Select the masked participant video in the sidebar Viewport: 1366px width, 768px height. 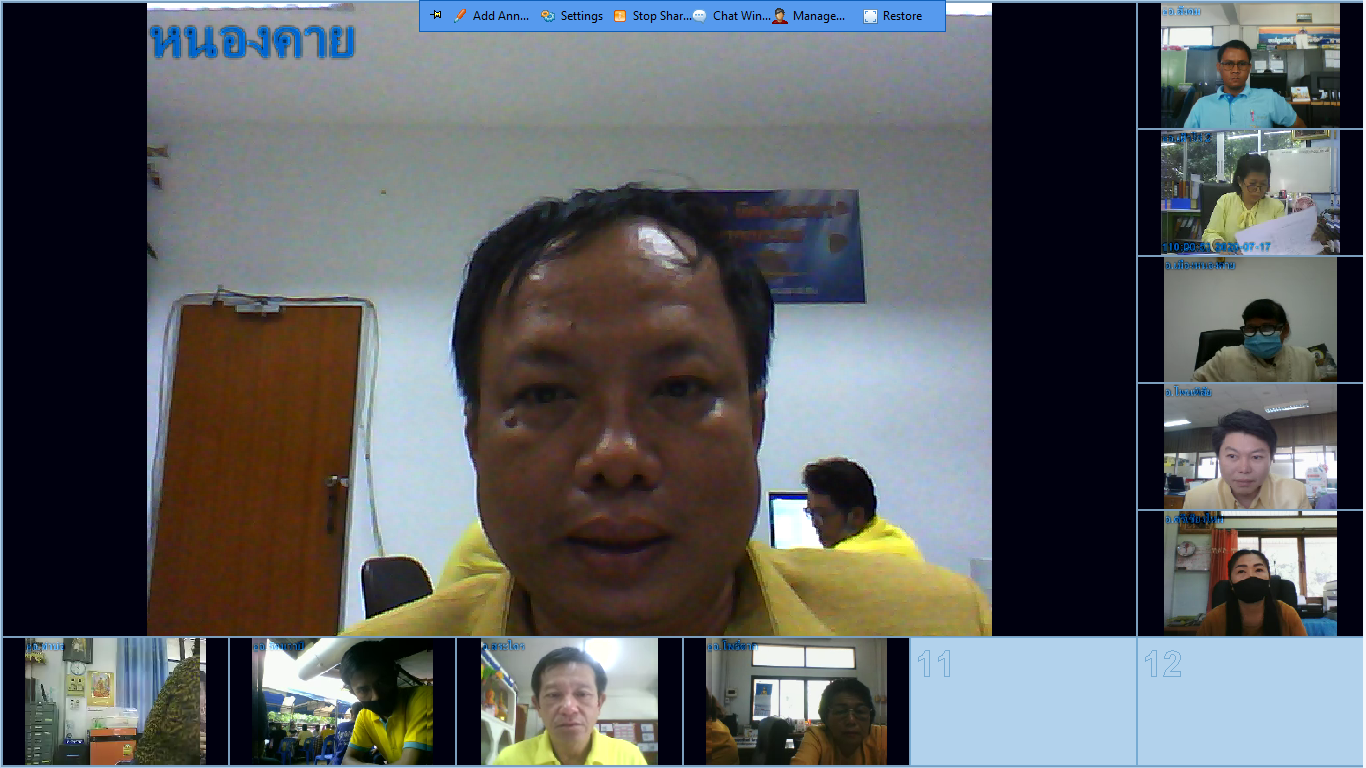1248,320
